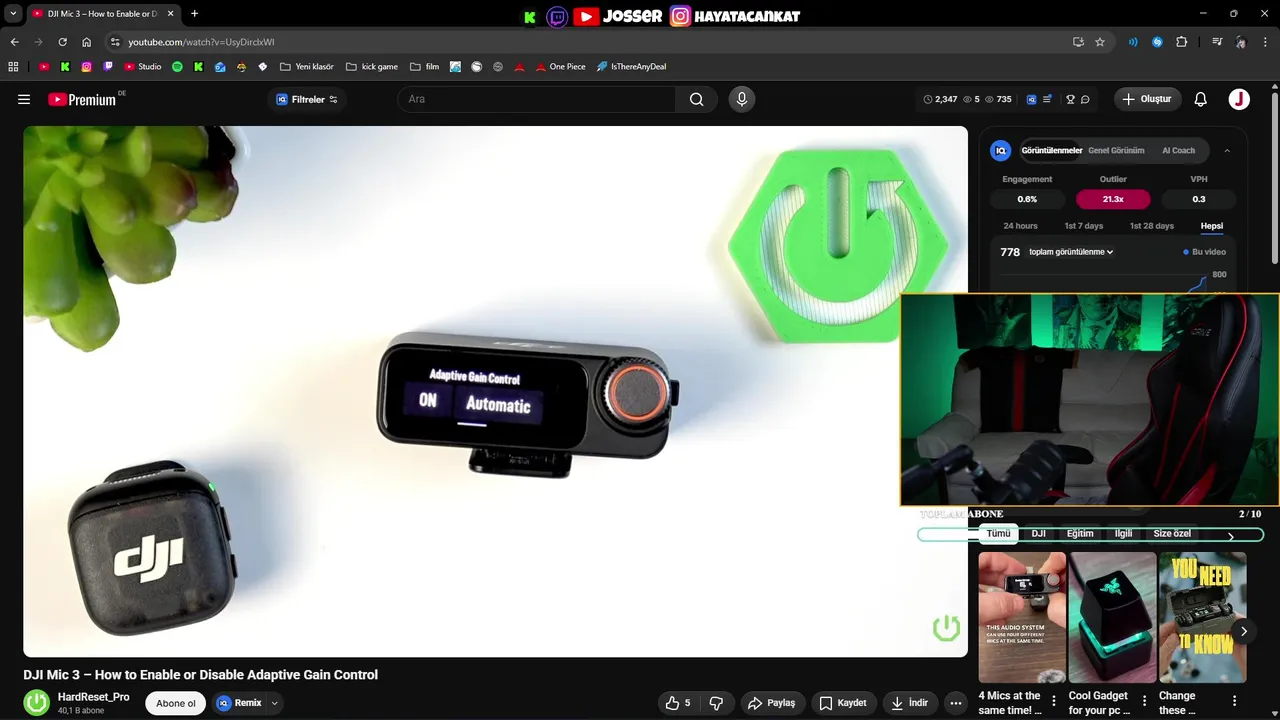Click the Abone ol subscribe button
Screen dimensions: 1280x720
[x=176, y=703]
